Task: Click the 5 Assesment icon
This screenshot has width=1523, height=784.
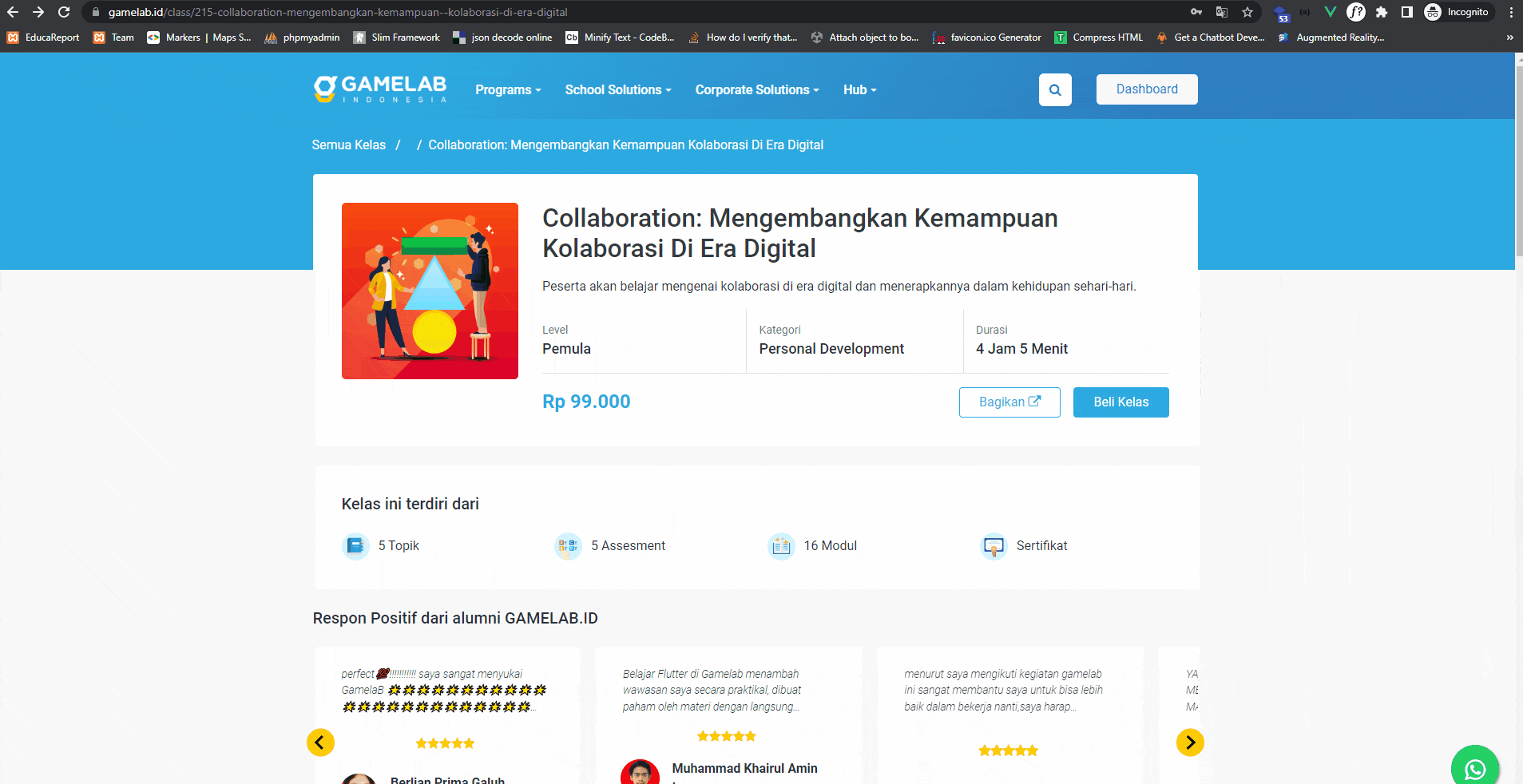Action: pyautogui.click(x=568, y=546)
